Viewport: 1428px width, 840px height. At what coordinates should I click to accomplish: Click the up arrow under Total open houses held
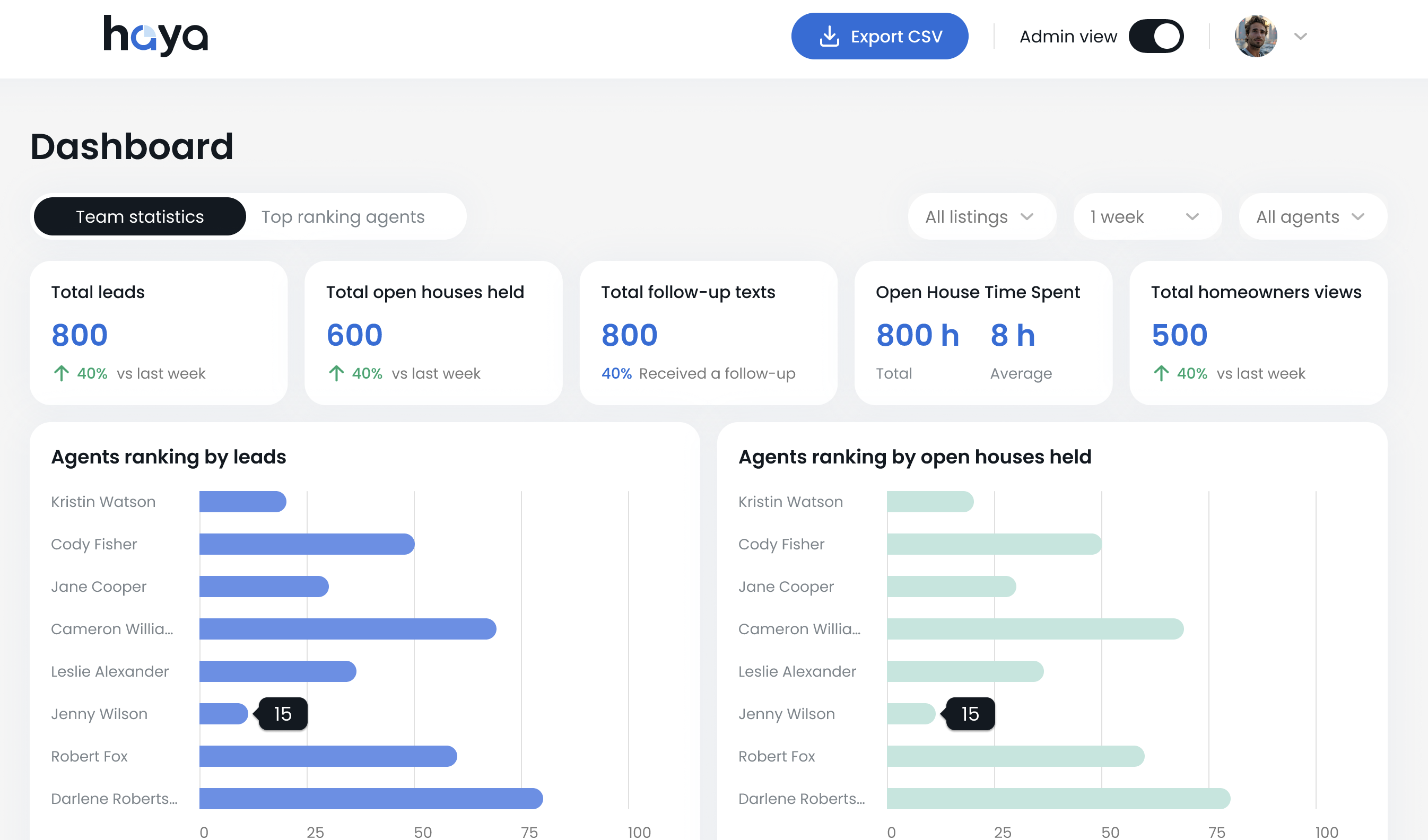pyautogui.click(x=336, y=373)
